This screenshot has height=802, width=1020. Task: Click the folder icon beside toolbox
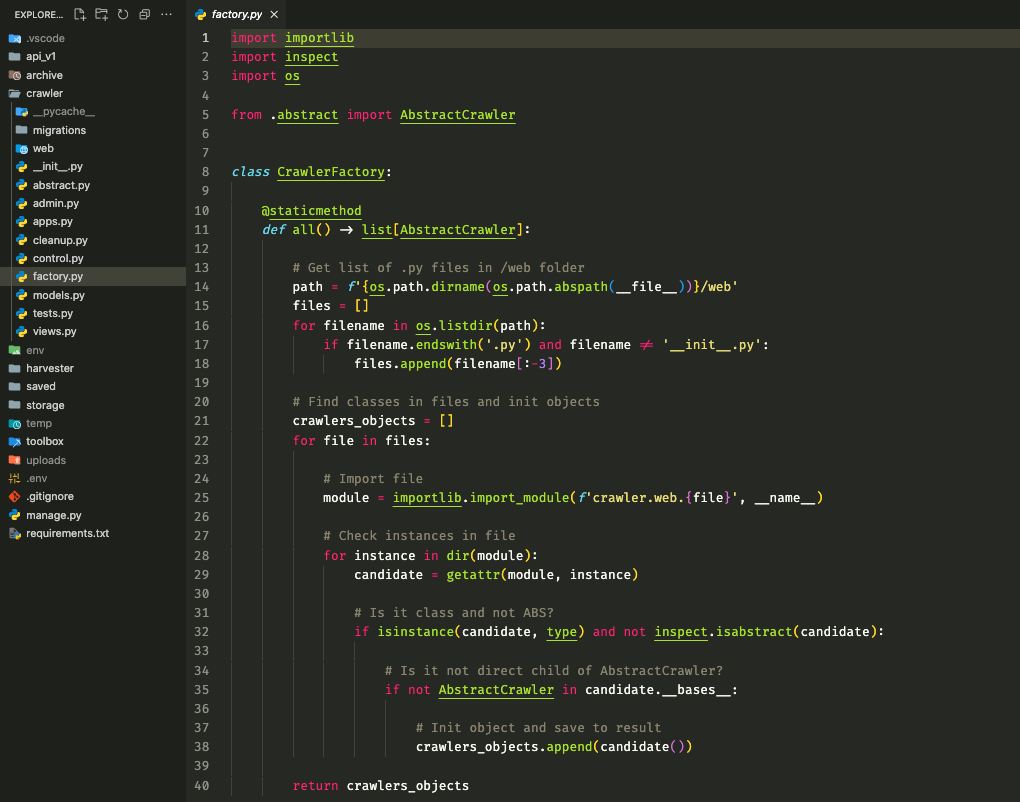click(x=14, y=442)
